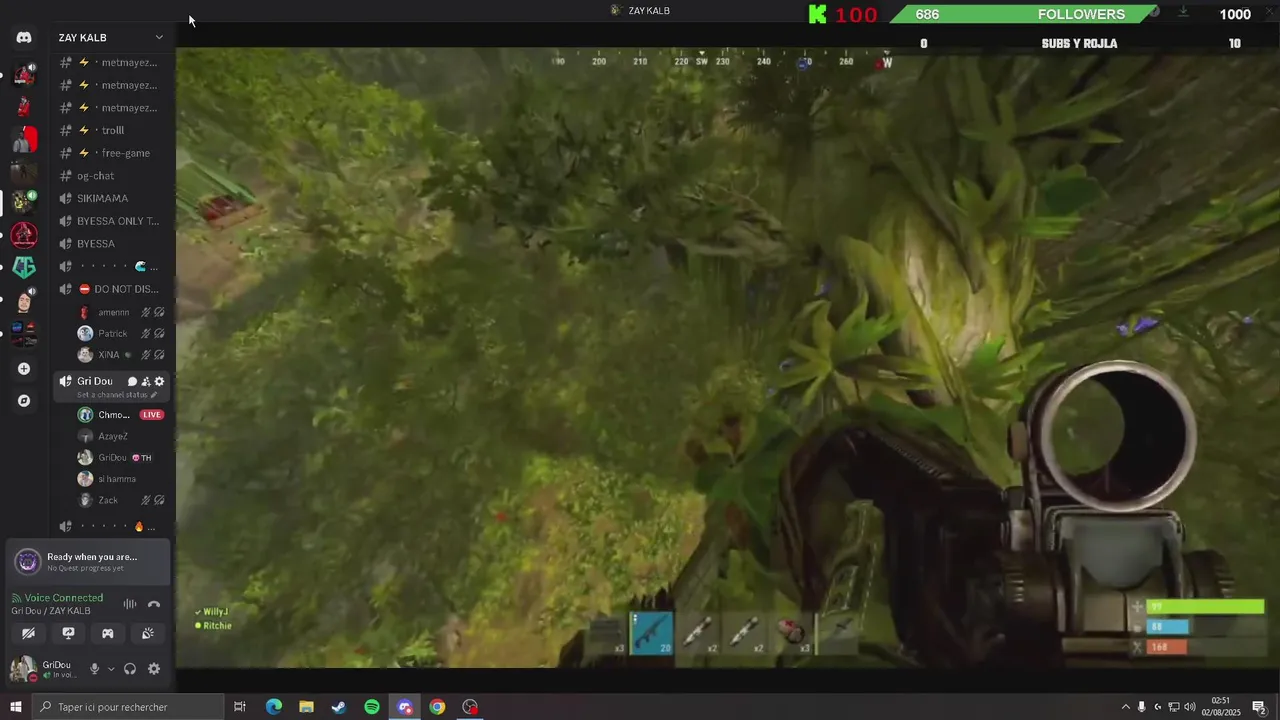Open GriDou user avatar profile panel
The height and width of the screenshot is (720, 1280).
[x=23, y=669]
